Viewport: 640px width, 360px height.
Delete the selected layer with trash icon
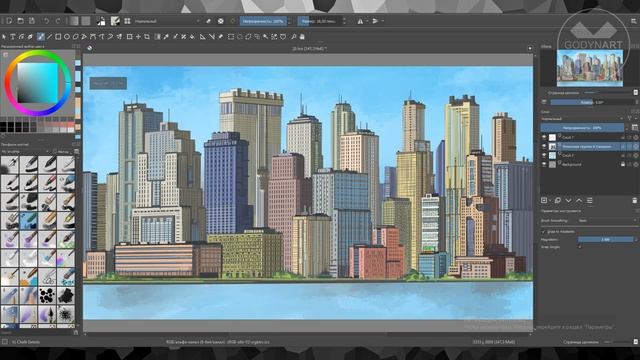(x=634, y=200)
